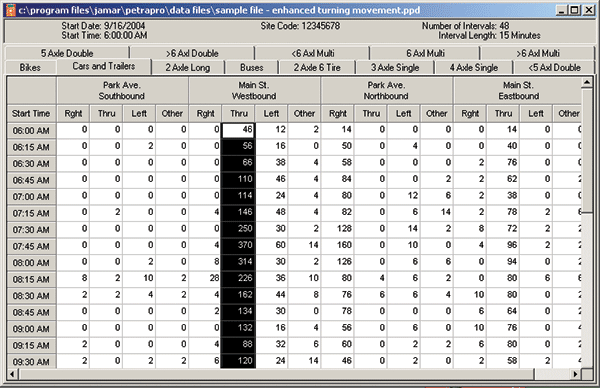Click the Westbound Thru column header
Screen dimensions: 600x388
[x=239, y=113]
